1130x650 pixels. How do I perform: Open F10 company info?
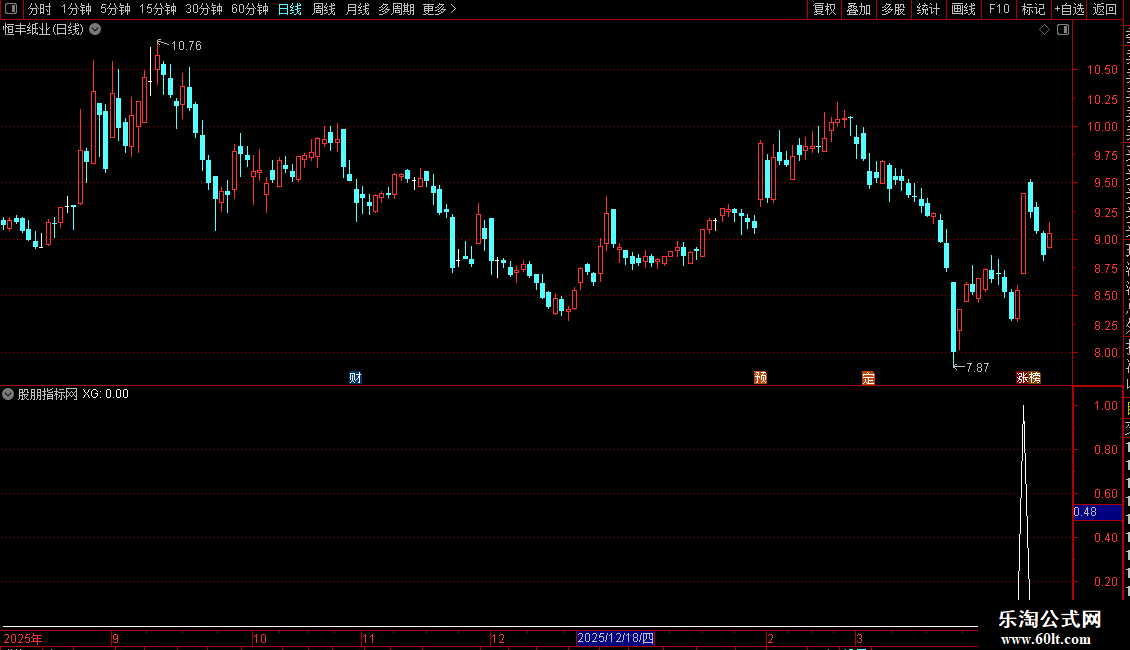coord(999,9)
